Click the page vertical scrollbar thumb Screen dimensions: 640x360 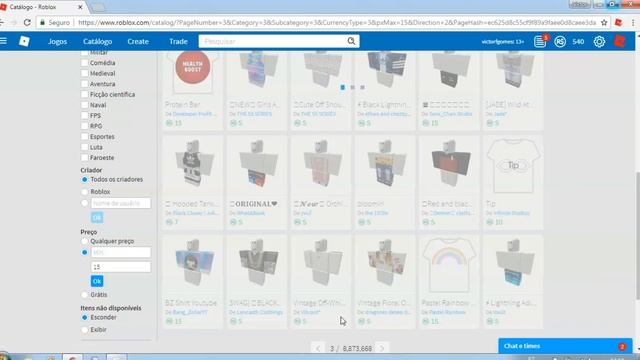(638, 235)
